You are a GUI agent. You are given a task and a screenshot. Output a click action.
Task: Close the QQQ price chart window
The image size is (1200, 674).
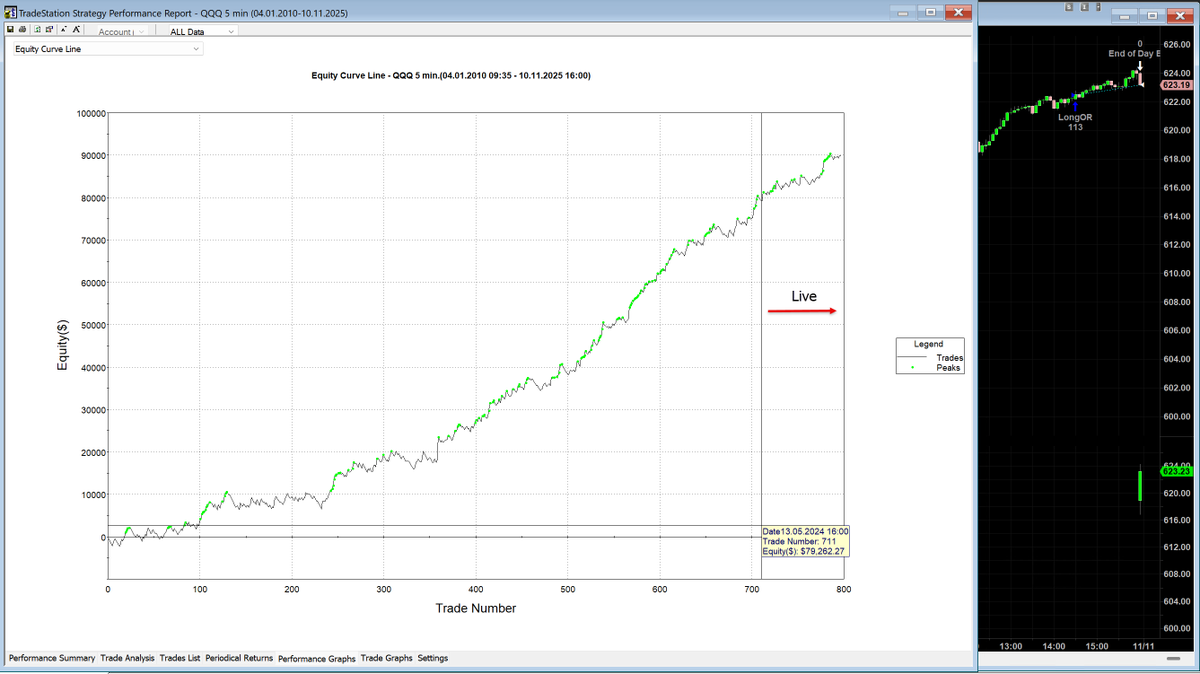(1180, 16)
